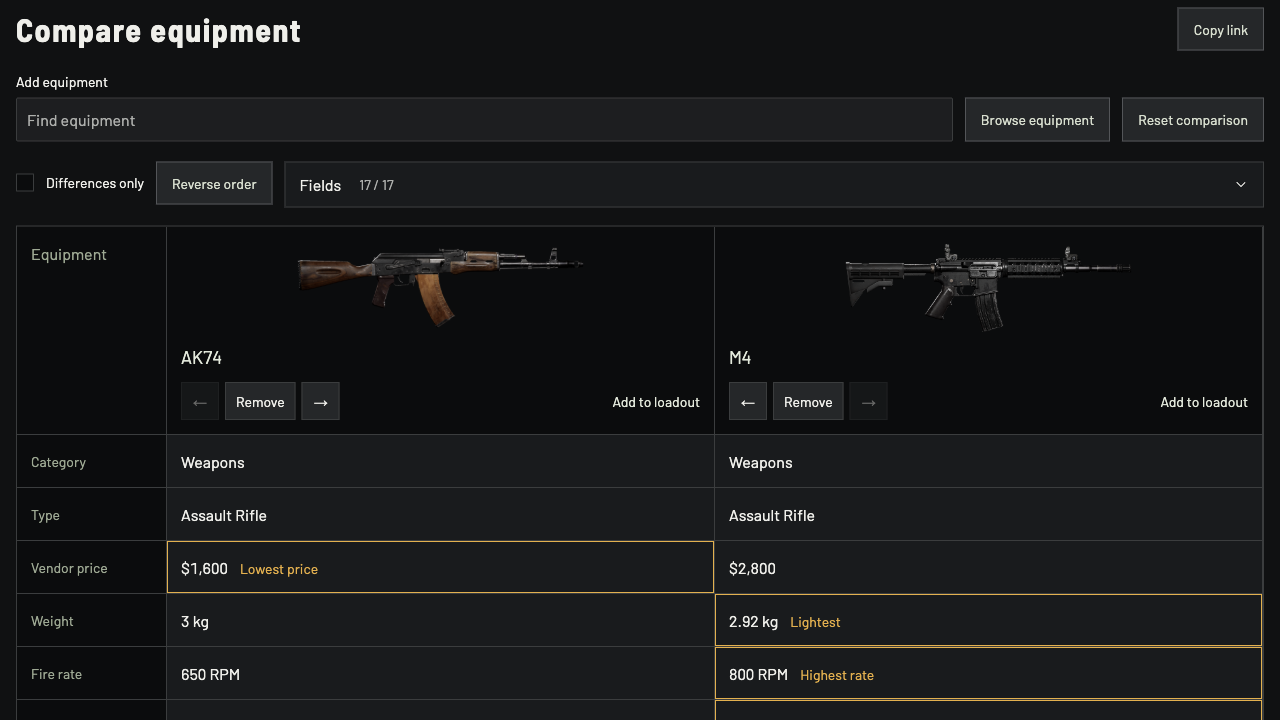Click the 650 RPM fire rate value
Screen dimensions: 1280x720
point(210,675)
